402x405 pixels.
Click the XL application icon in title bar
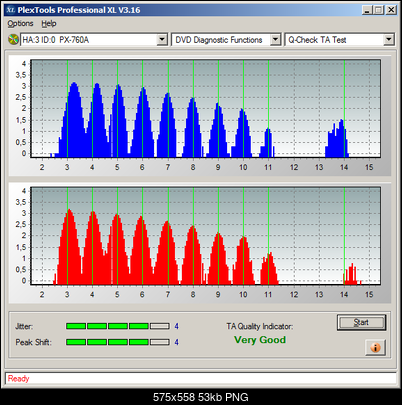(10, 10)
